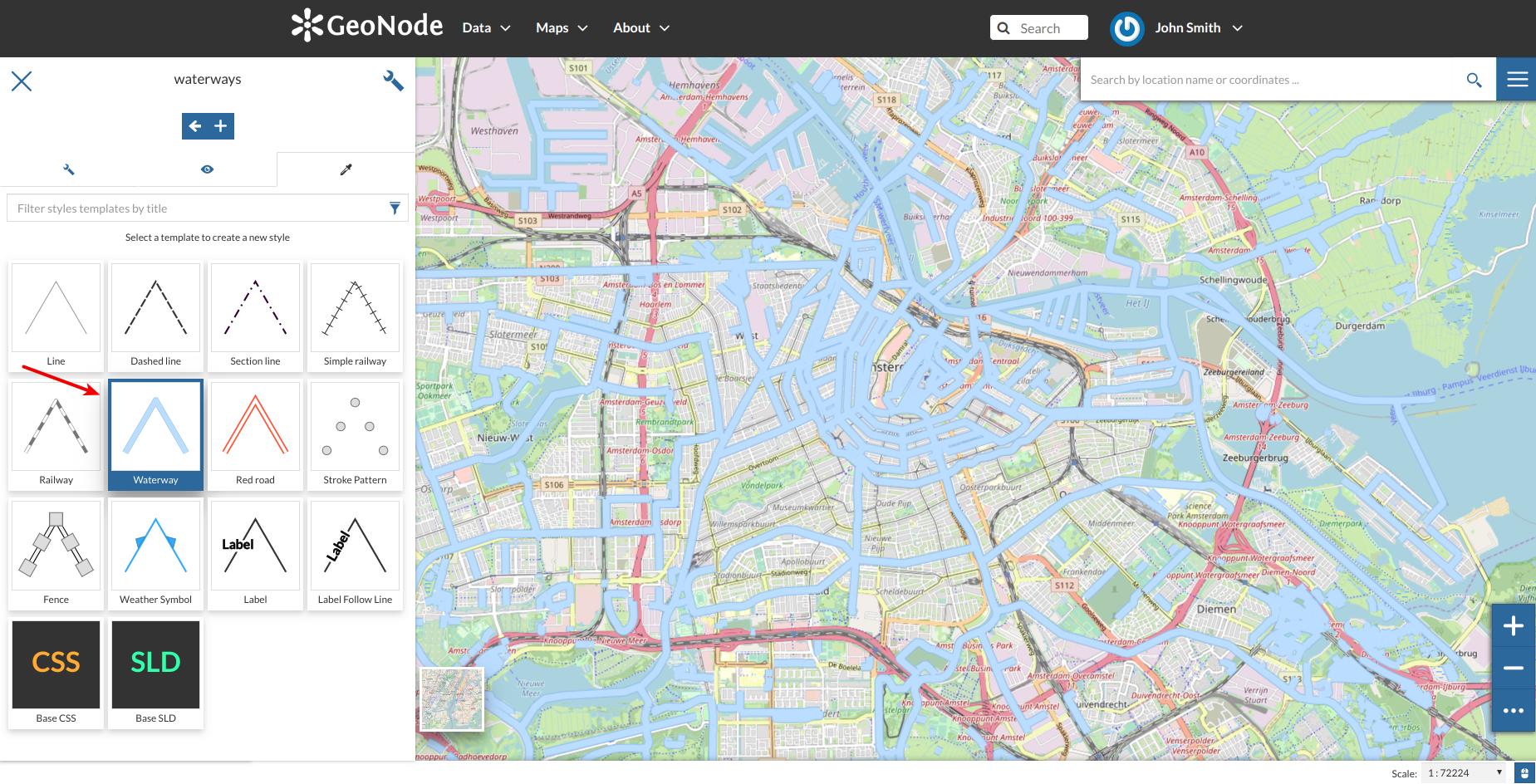Click the plus add style button
Screen dimensions: 1536x784
tap(221, 126)
